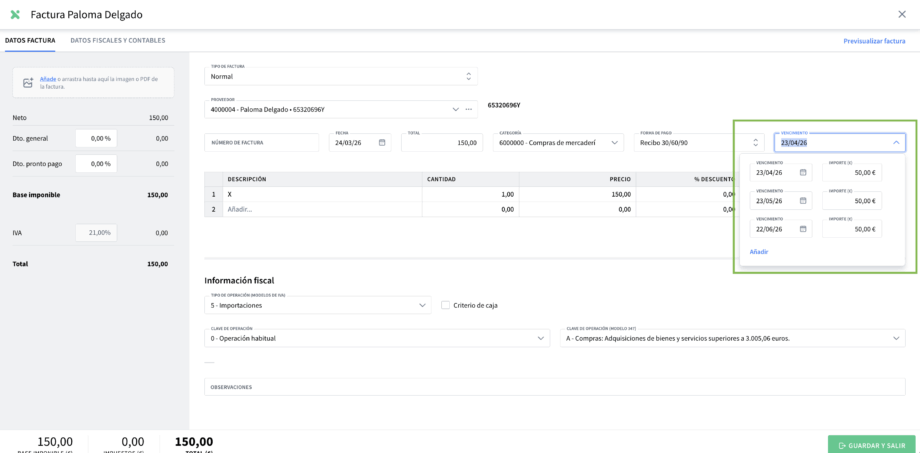Click Añadir link under due dates
Image resolution: width=920 pixels, height=453 pixels.
pyautogui.click(x=759, y=252)
